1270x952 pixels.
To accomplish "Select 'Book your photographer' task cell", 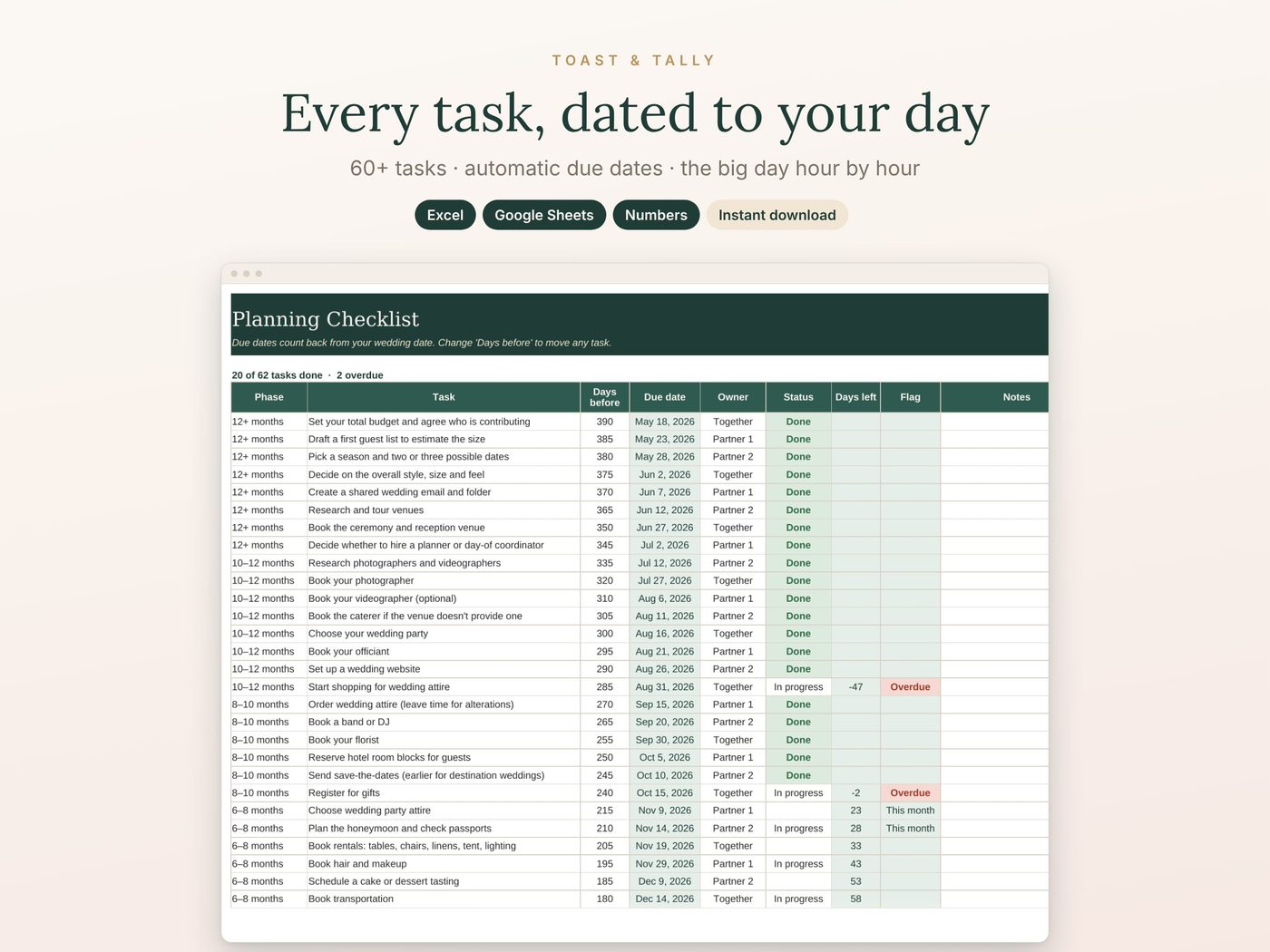I will pos(444,581).
